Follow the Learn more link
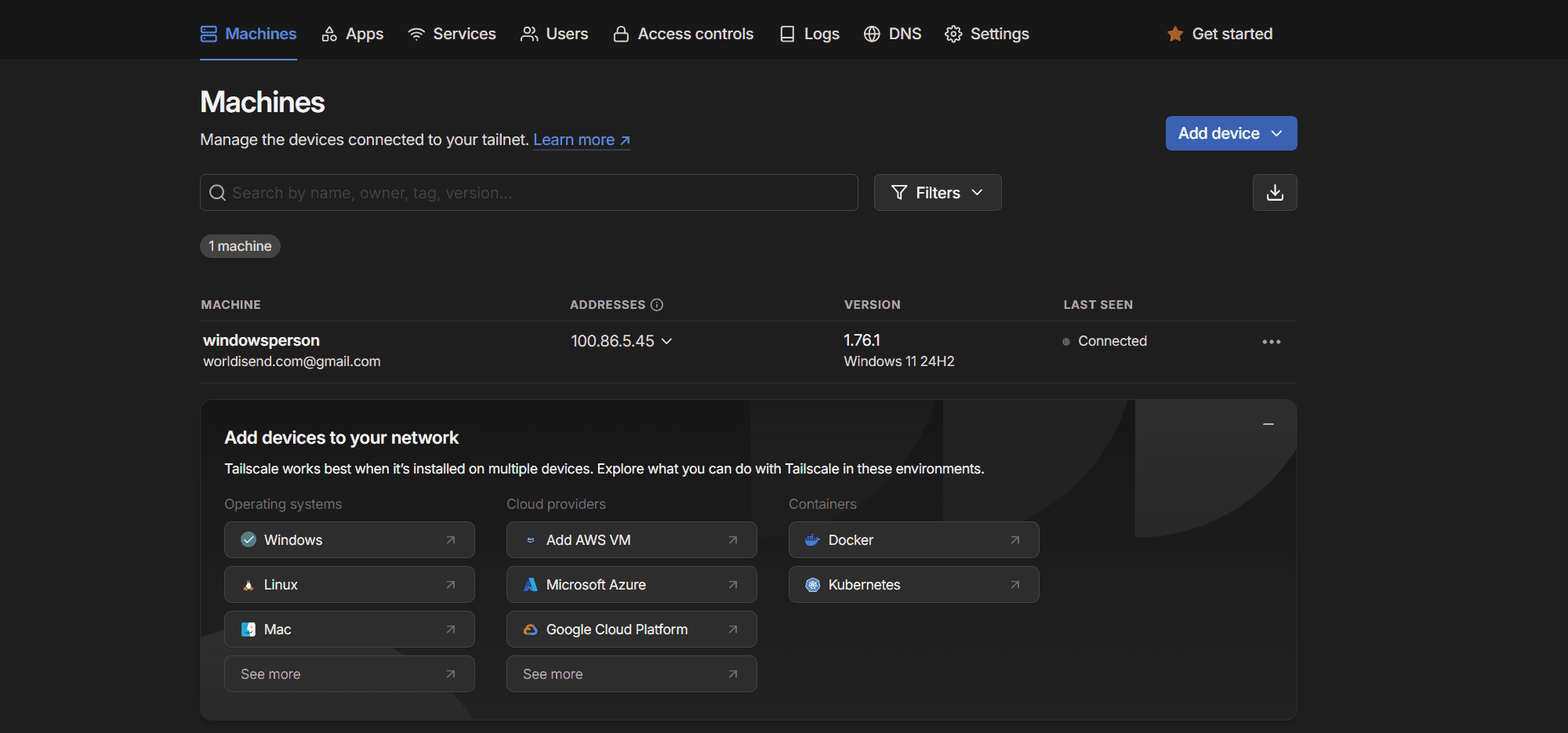 (x=582, y=140)
